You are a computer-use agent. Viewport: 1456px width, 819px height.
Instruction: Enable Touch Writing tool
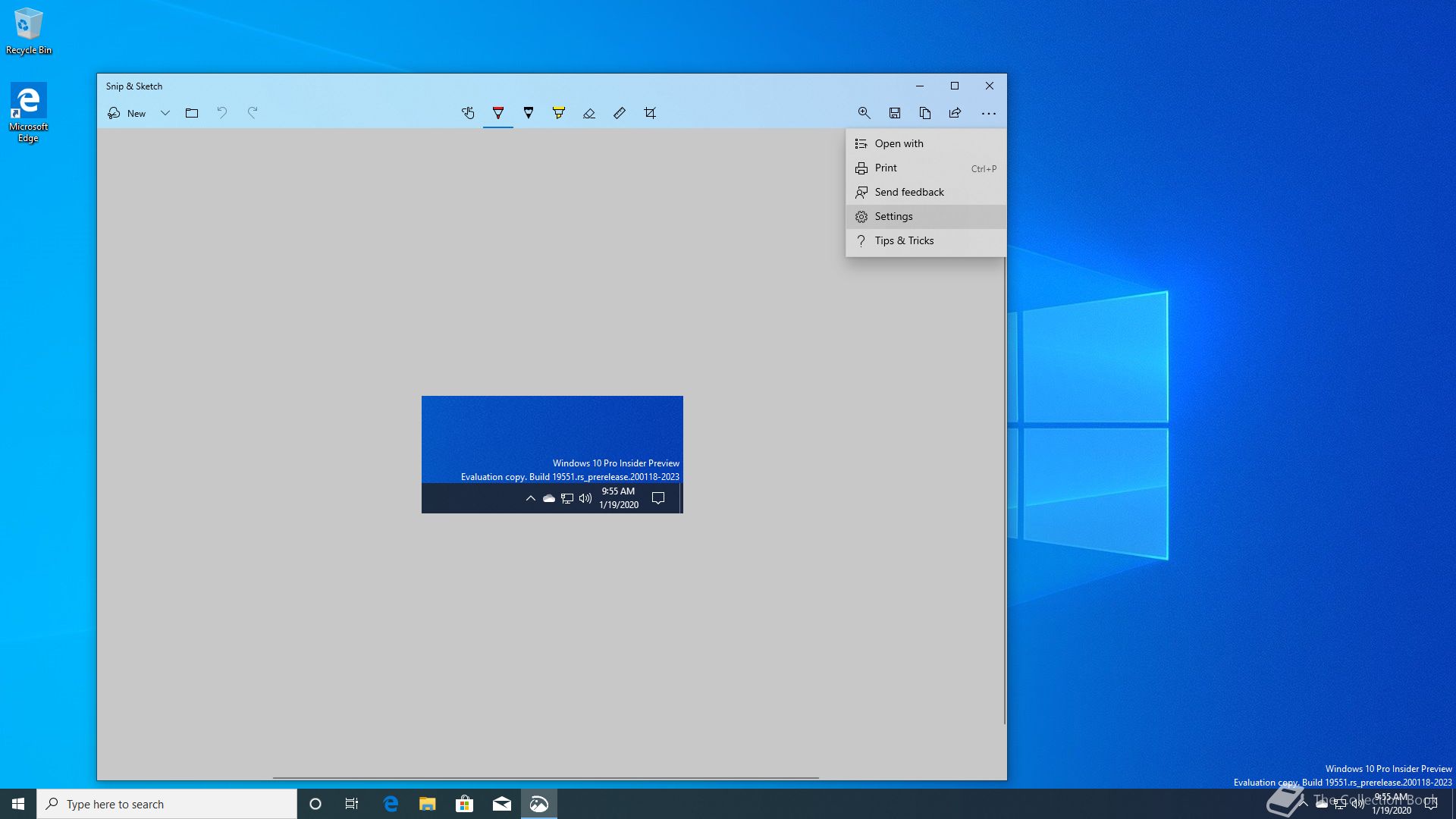click(468, 113)
